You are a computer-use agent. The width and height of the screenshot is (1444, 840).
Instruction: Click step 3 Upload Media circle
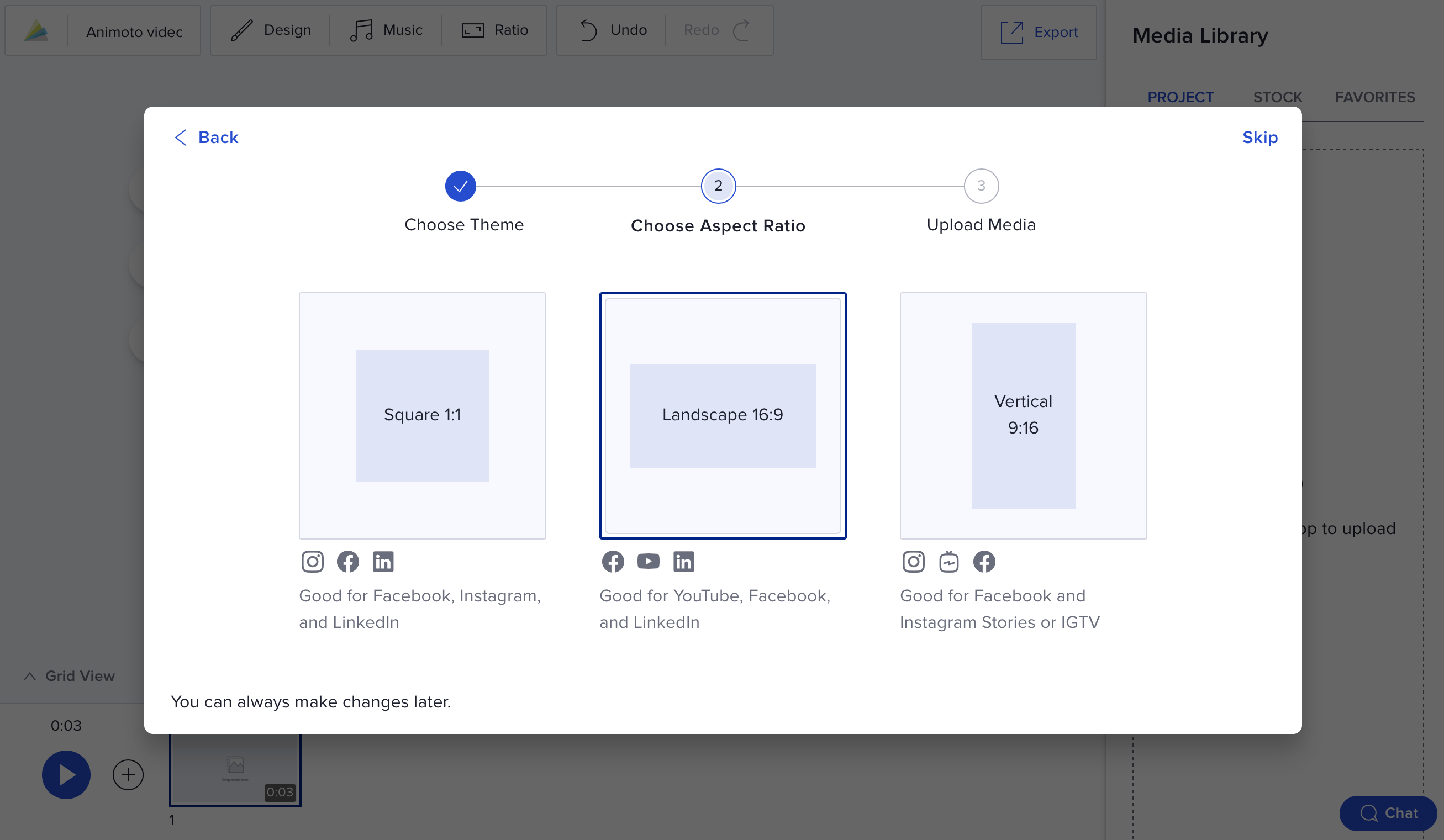(x=981, y=186)
